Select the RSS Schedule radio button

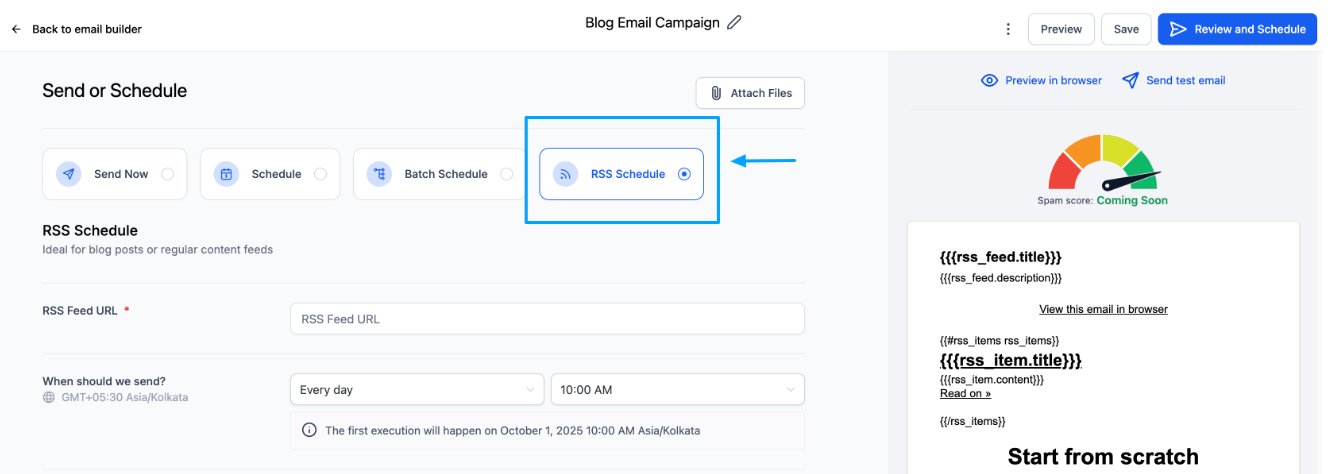(x=684, y=174)
